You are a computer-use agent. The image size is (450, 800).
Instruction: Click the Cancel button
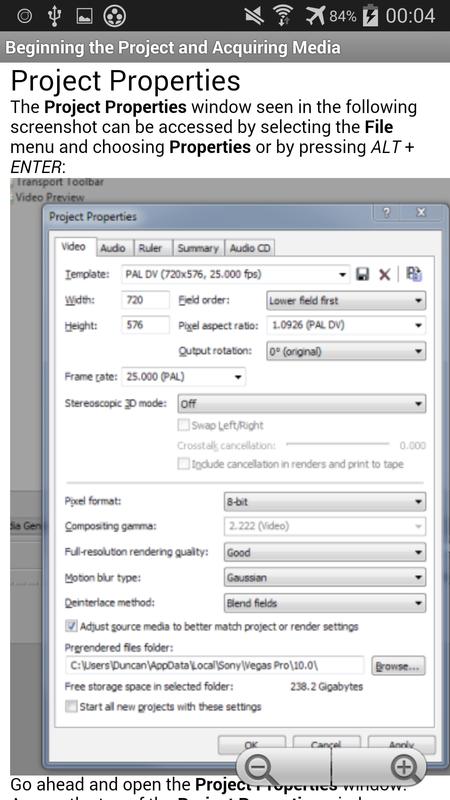[327, 745]
